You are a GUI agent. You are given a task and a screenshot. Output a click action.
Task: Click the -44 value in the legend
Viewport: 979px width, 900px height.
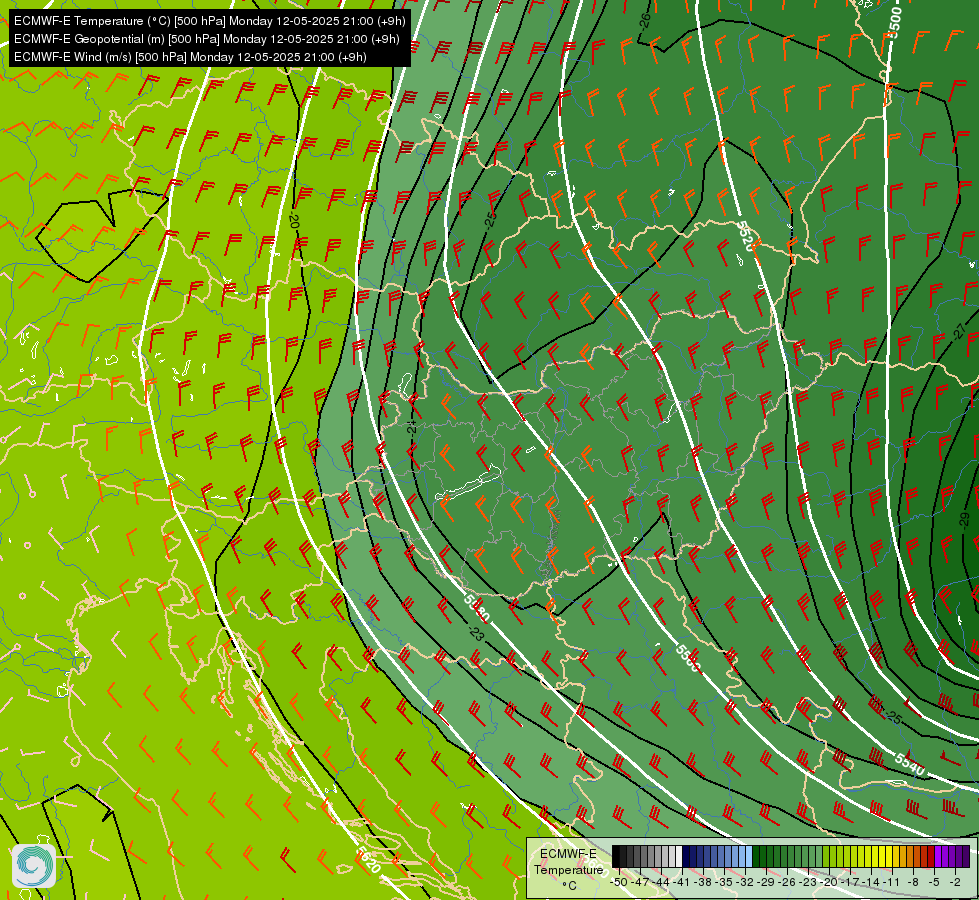[662, 882]
